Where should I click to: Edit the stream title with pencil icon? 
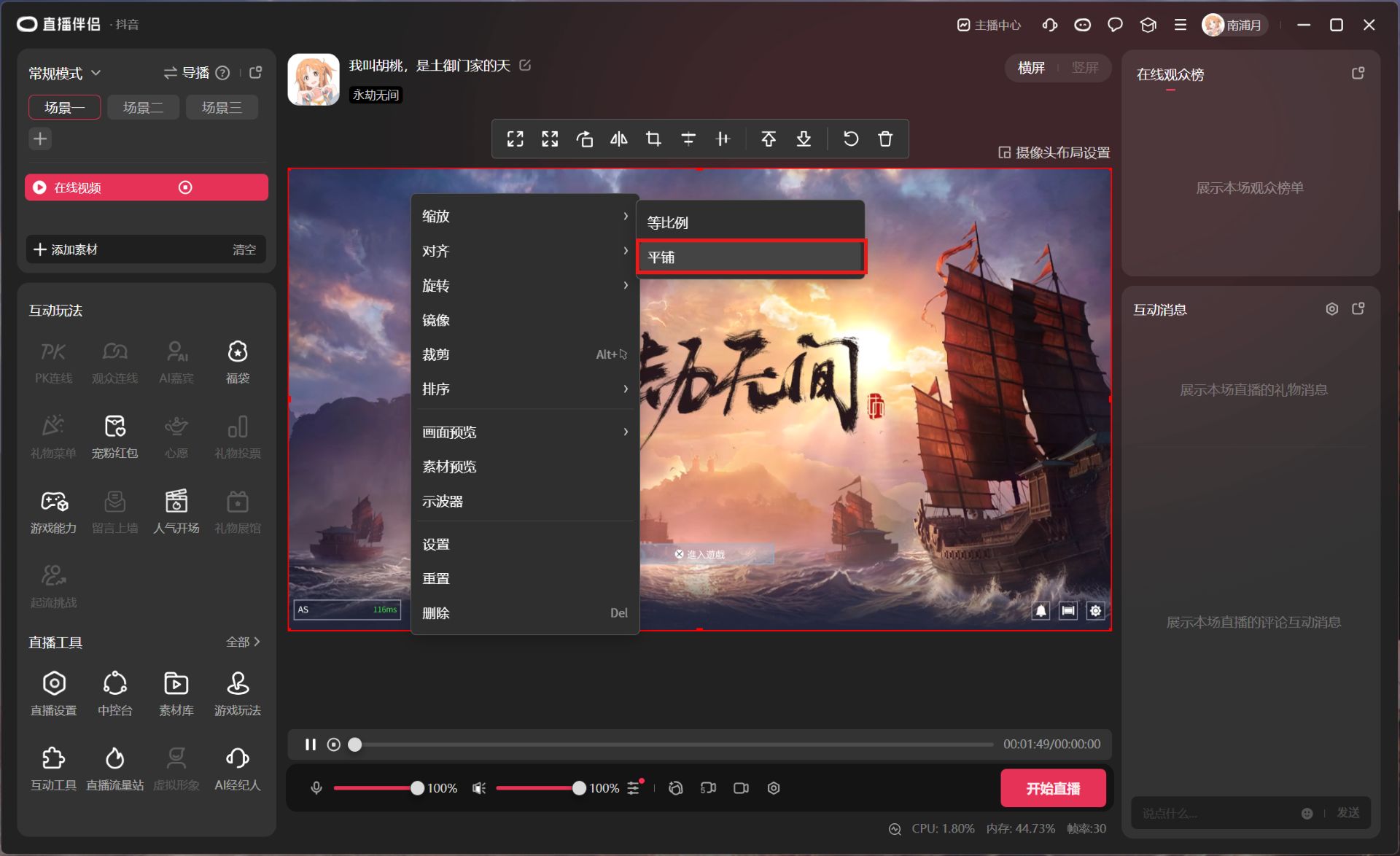pyautogui.click(x=525, y=66)
